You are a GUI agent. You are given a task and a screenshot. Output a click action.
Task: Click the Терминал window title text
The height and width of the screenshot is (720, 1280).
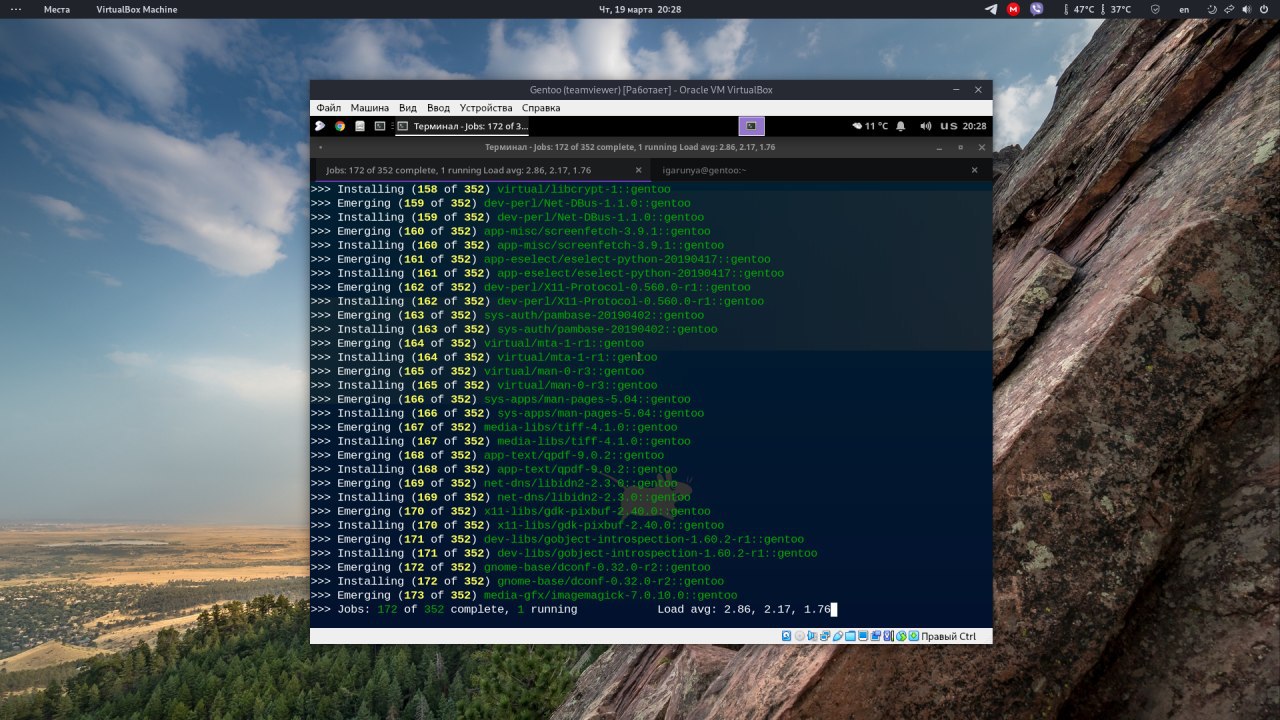(630, 147)
